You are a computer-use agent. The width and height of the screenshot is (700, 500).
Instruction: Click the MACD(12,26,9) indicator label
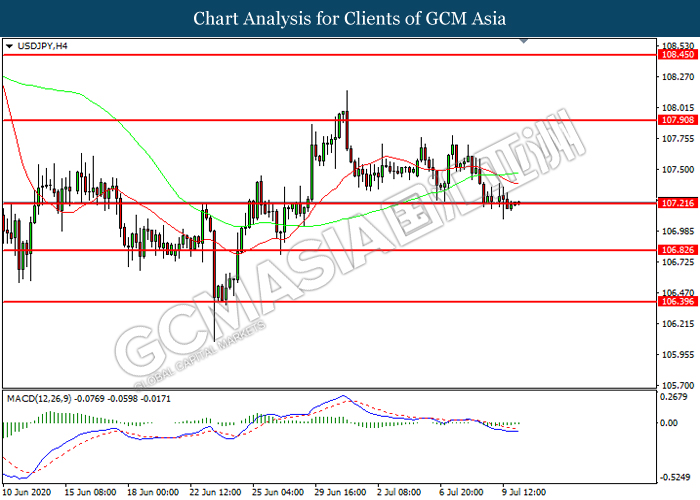[x=39, y=399]
